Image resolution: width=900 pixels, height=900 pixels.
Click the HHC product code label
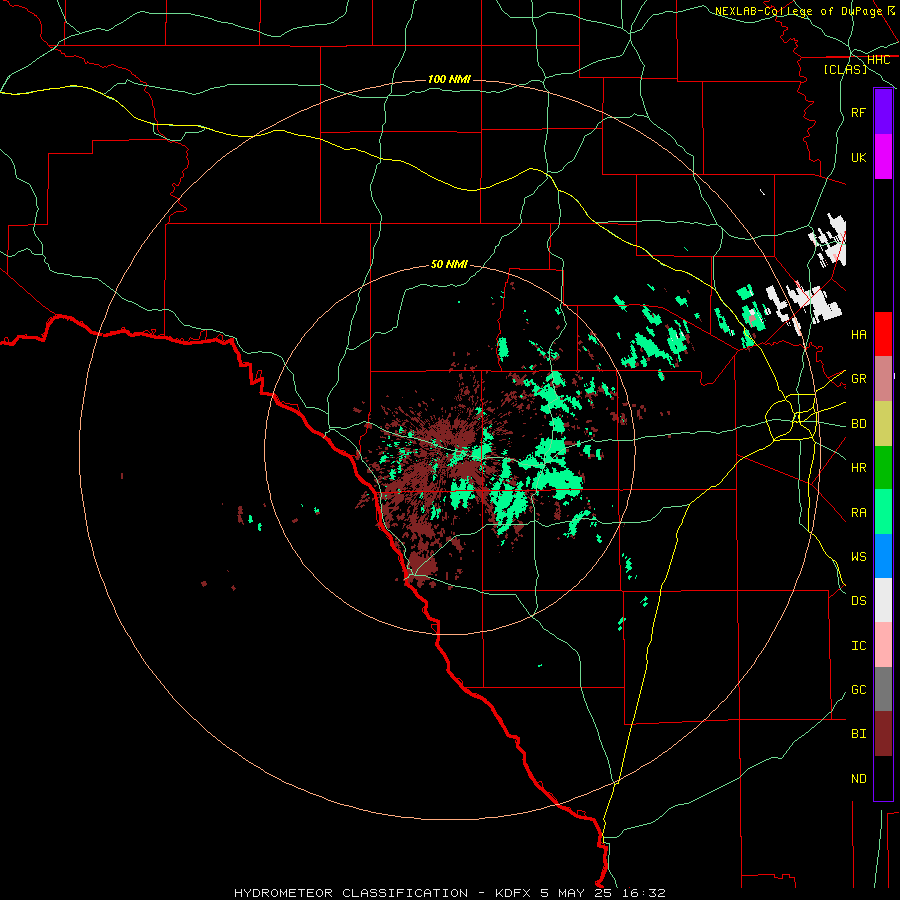878,60
